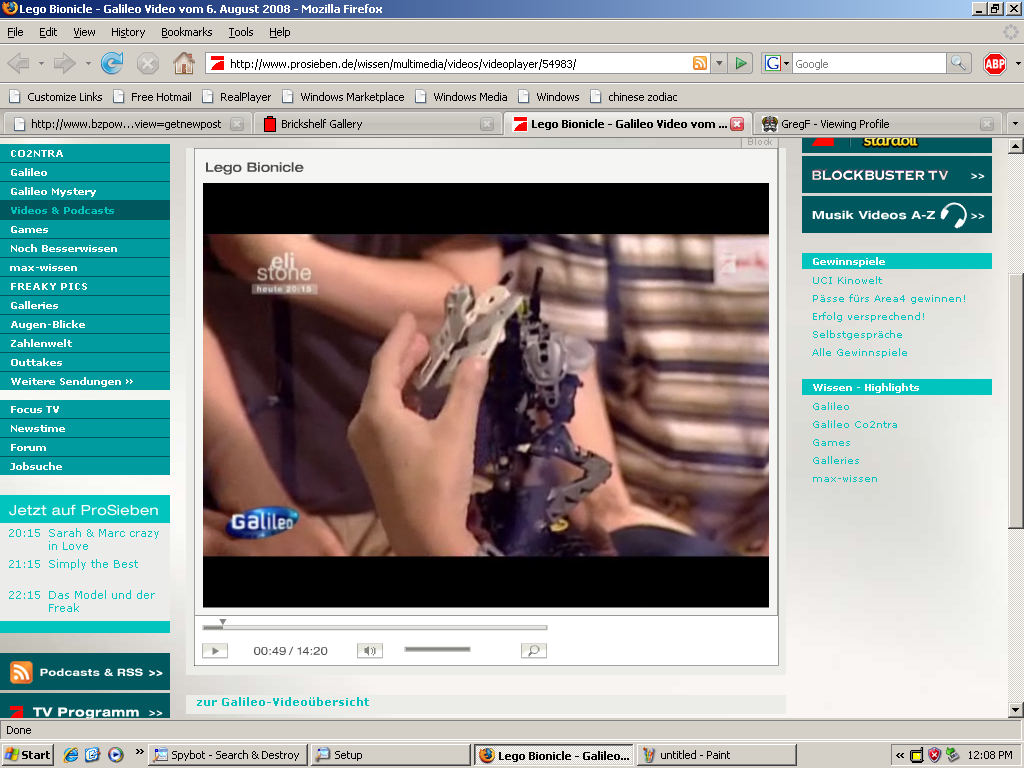
Task: Open the History menu
Action: 128,32
